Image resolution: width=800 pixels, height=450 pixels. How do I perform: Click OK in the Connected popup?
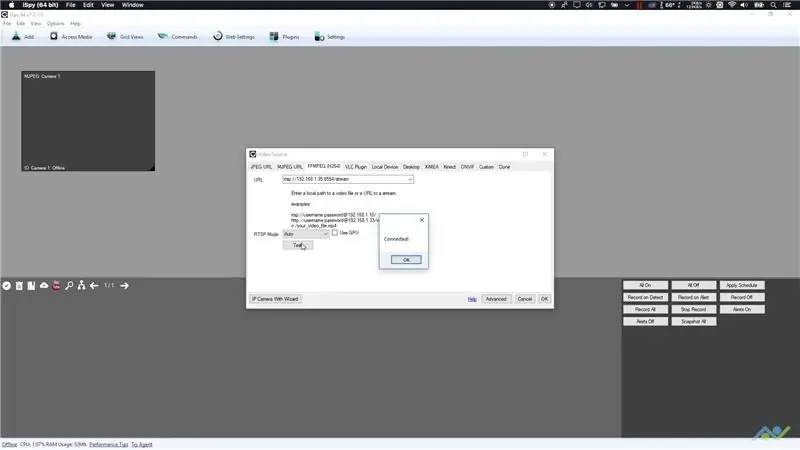coord(406,260)
